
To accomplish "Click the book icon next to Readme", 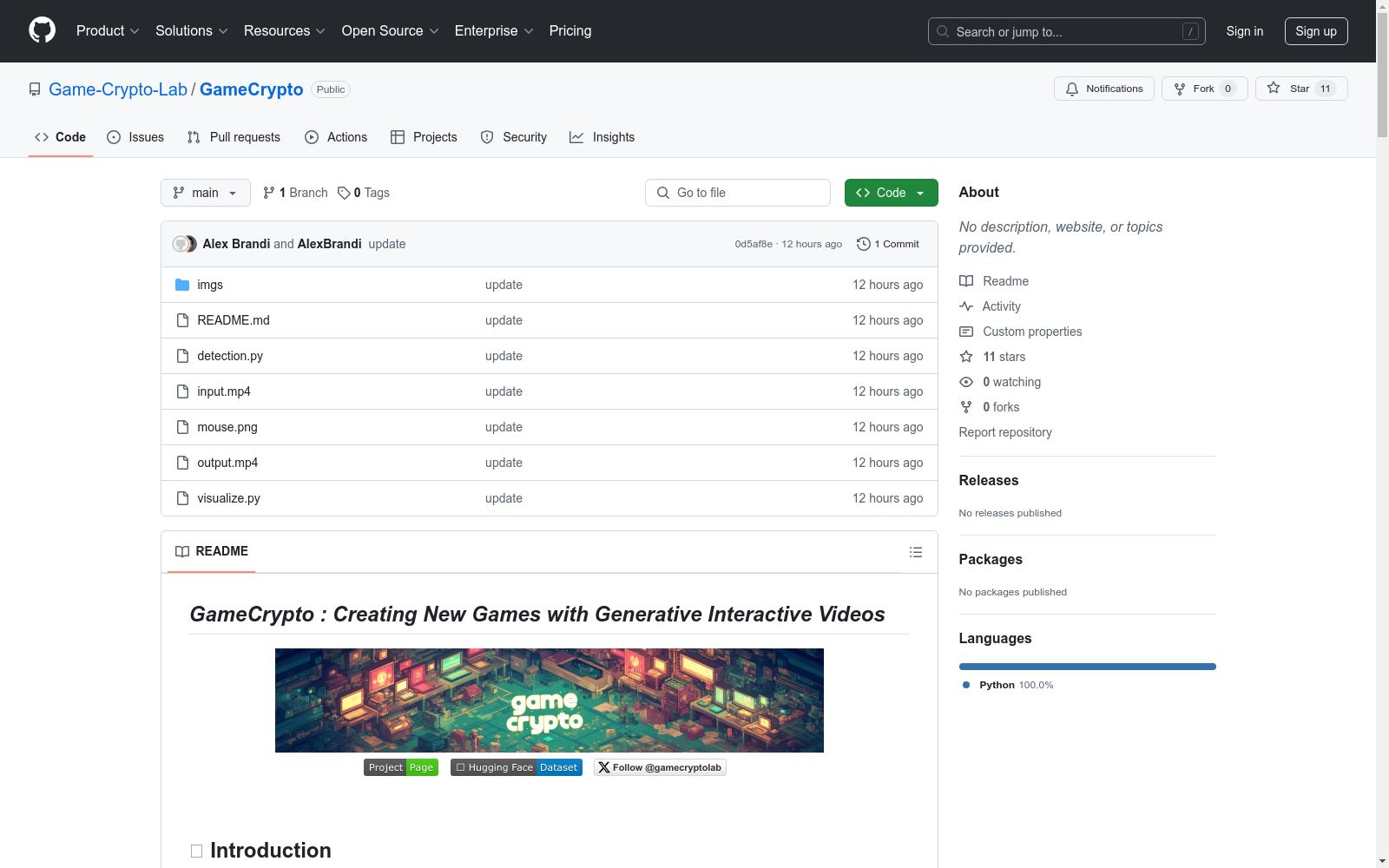I will tap(966, 281).
